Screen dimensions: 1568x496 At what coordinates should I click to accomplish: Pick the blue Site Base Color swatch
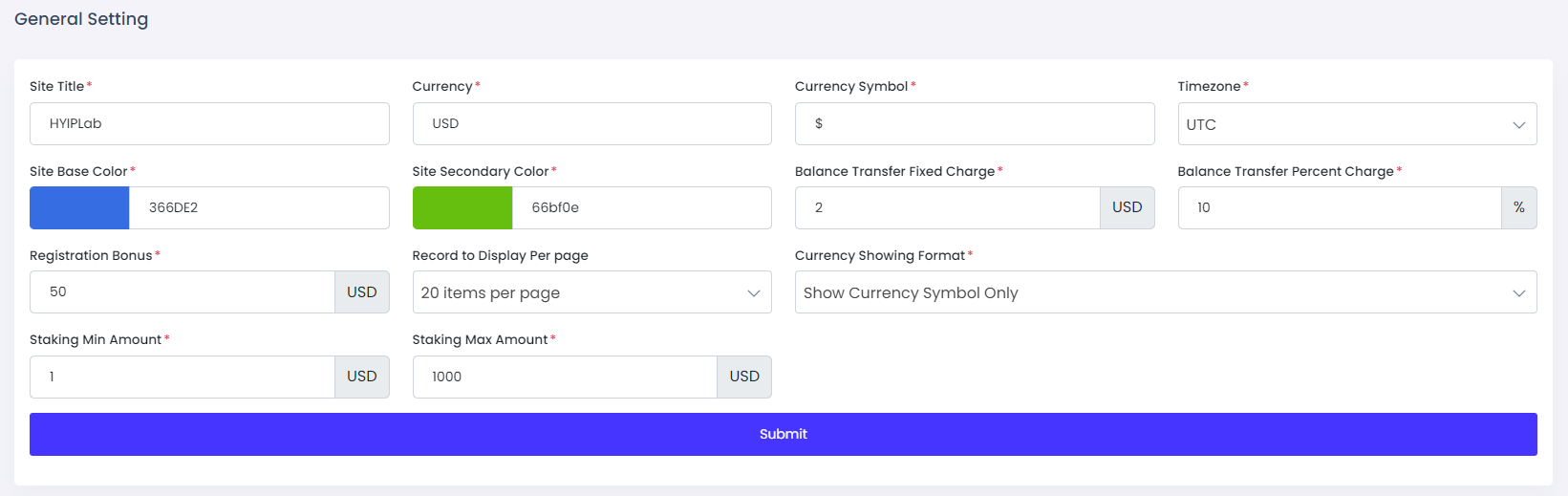[x=79, y=207]
